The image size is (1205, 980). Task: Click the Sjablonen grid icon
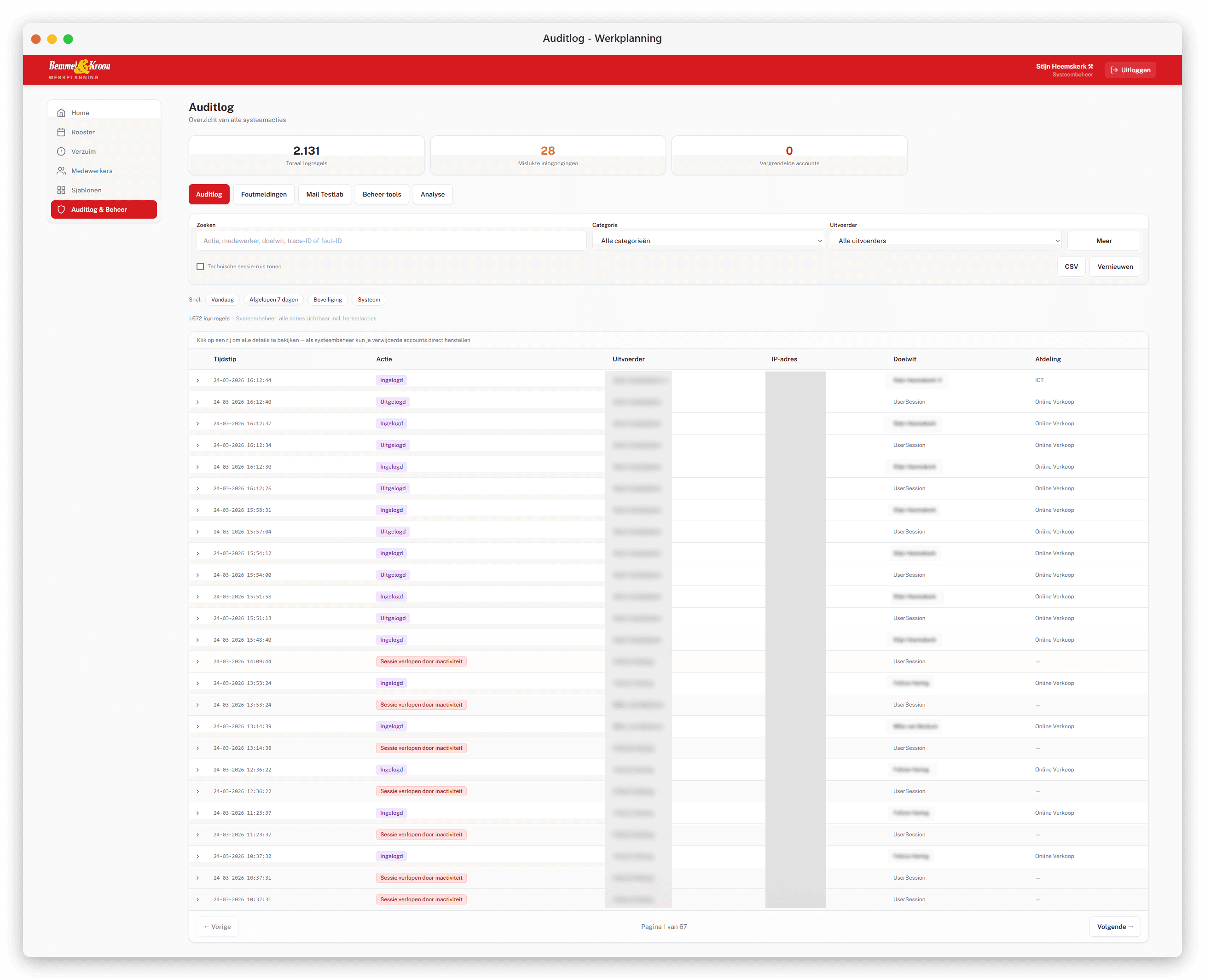tap(61, 190)
